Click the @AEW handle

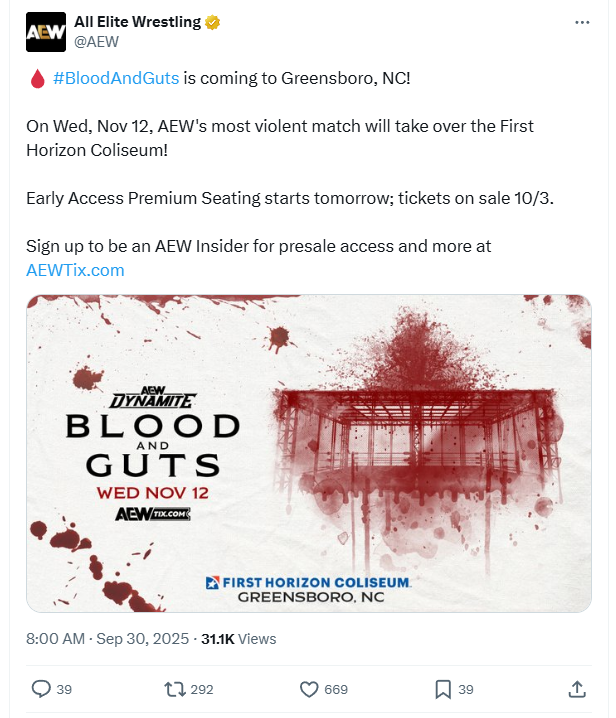coord(97,42)
